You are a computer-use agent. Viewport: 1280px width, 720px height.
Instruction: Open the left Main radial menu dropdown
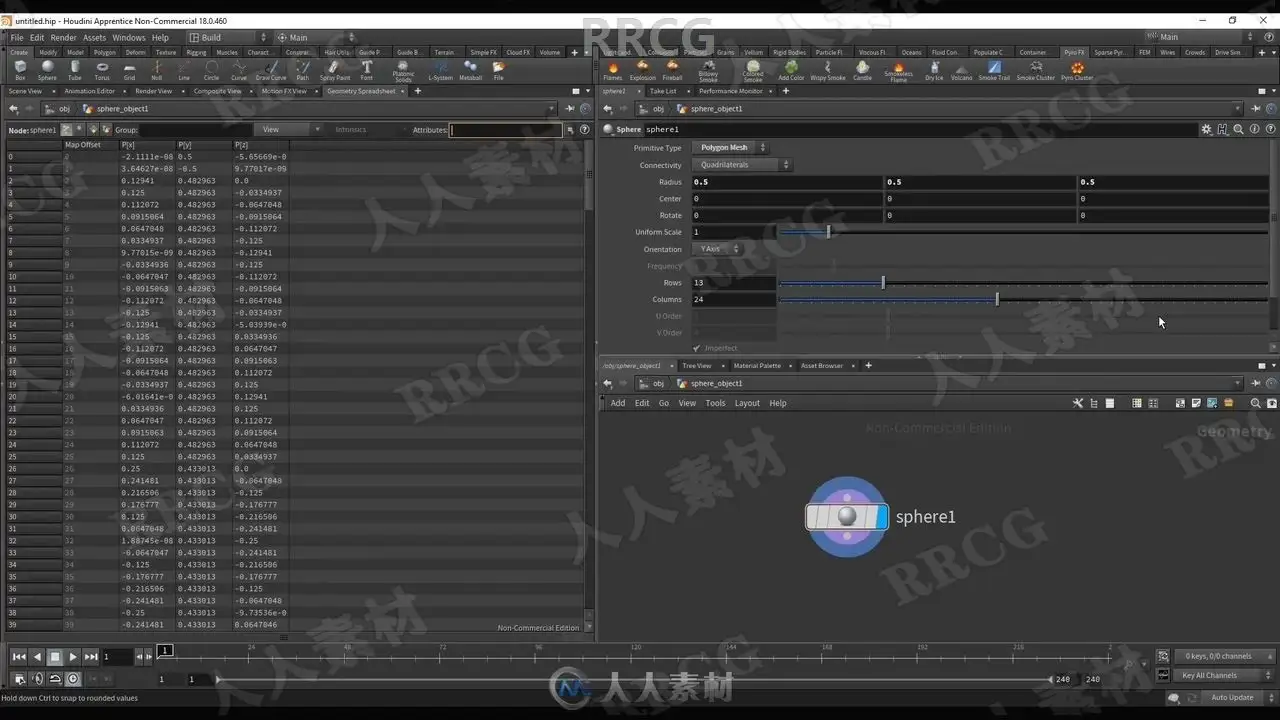pos(315,37)
